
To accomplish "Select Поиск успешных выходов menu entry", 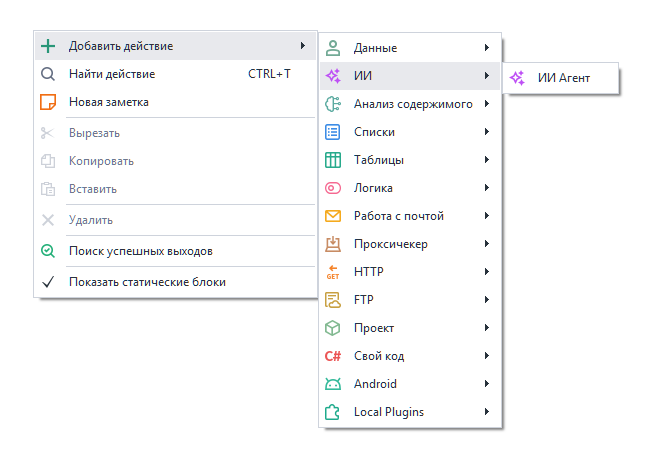I will 175,251.
